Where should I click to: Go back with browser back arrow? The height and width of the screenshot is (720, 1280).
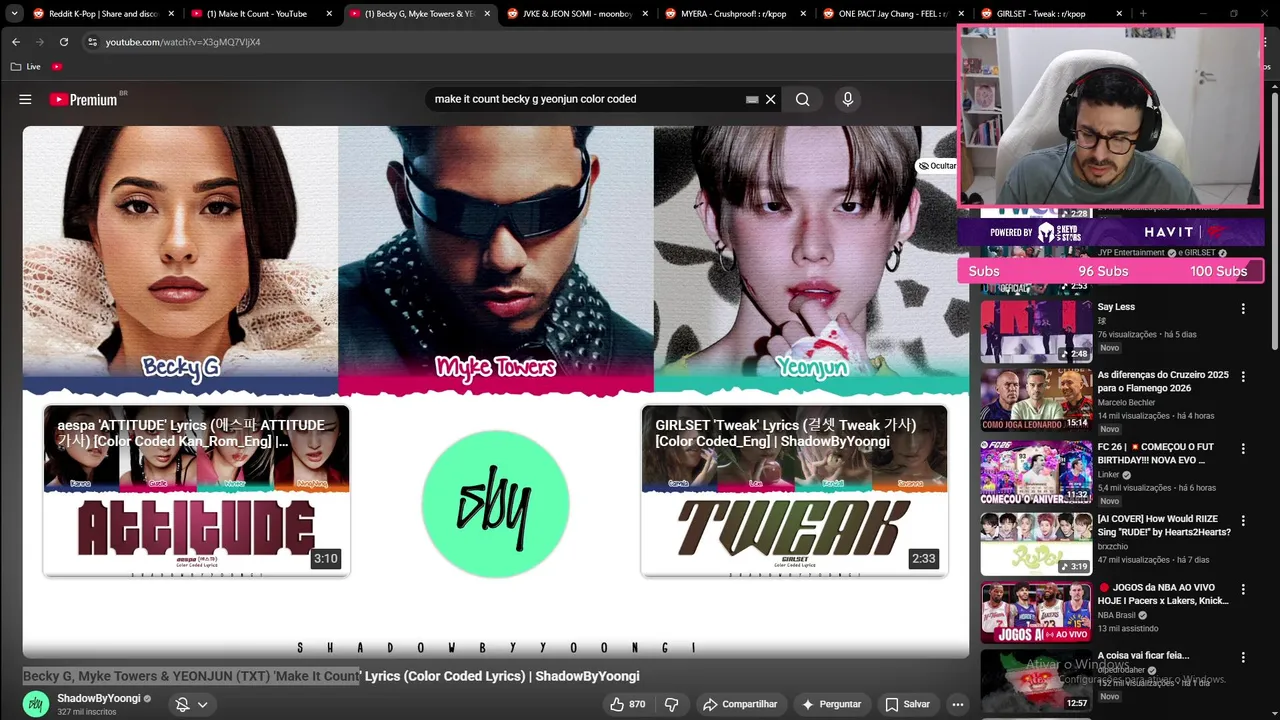tap(16, 42)
